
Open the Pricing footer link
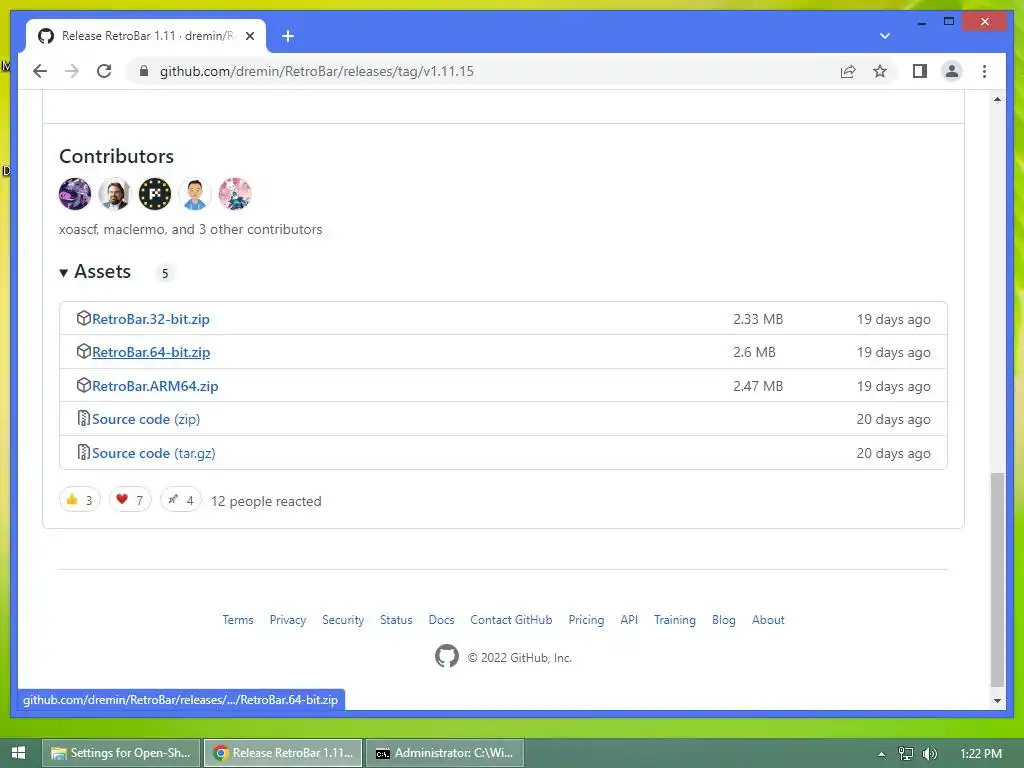tap(586, 620)
